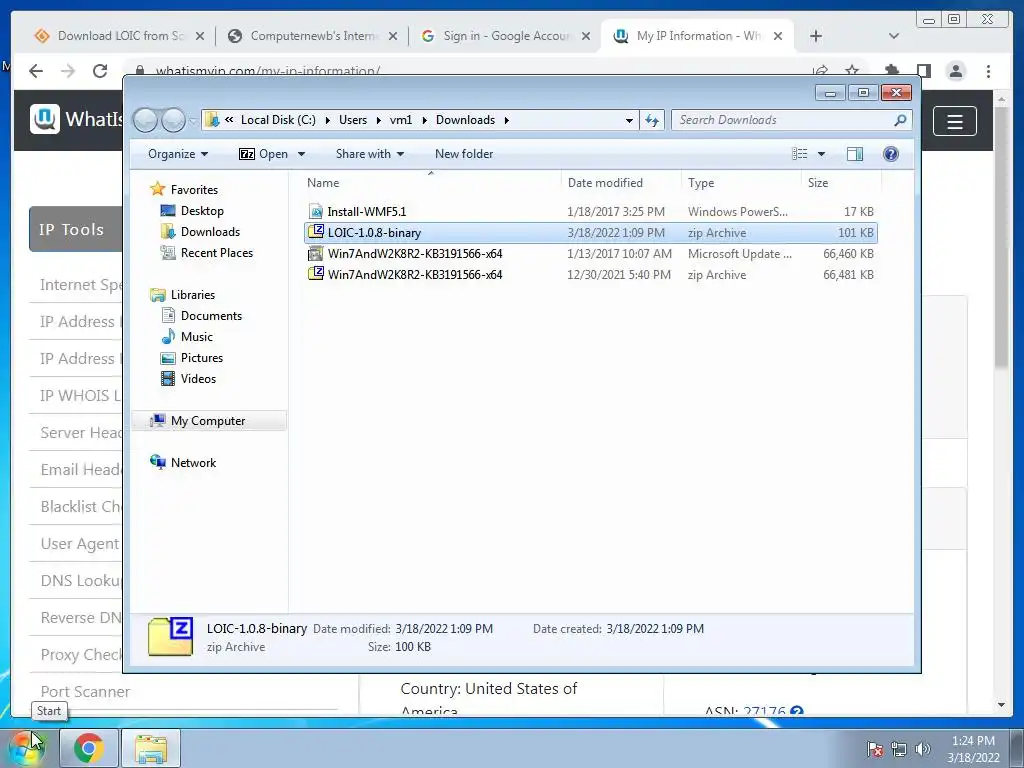Open the Chrome tab search chevron
Image resolution: width=1024 pixels, height=768 pixels.
893,36
